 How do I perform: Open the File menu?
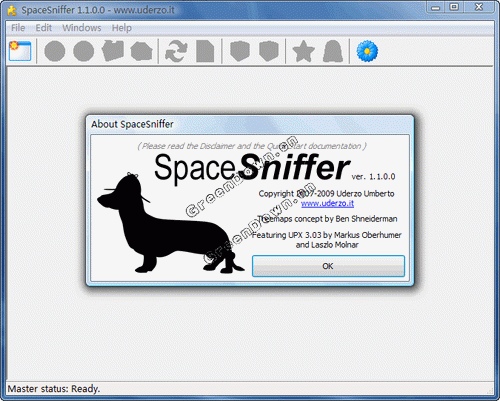18,28
